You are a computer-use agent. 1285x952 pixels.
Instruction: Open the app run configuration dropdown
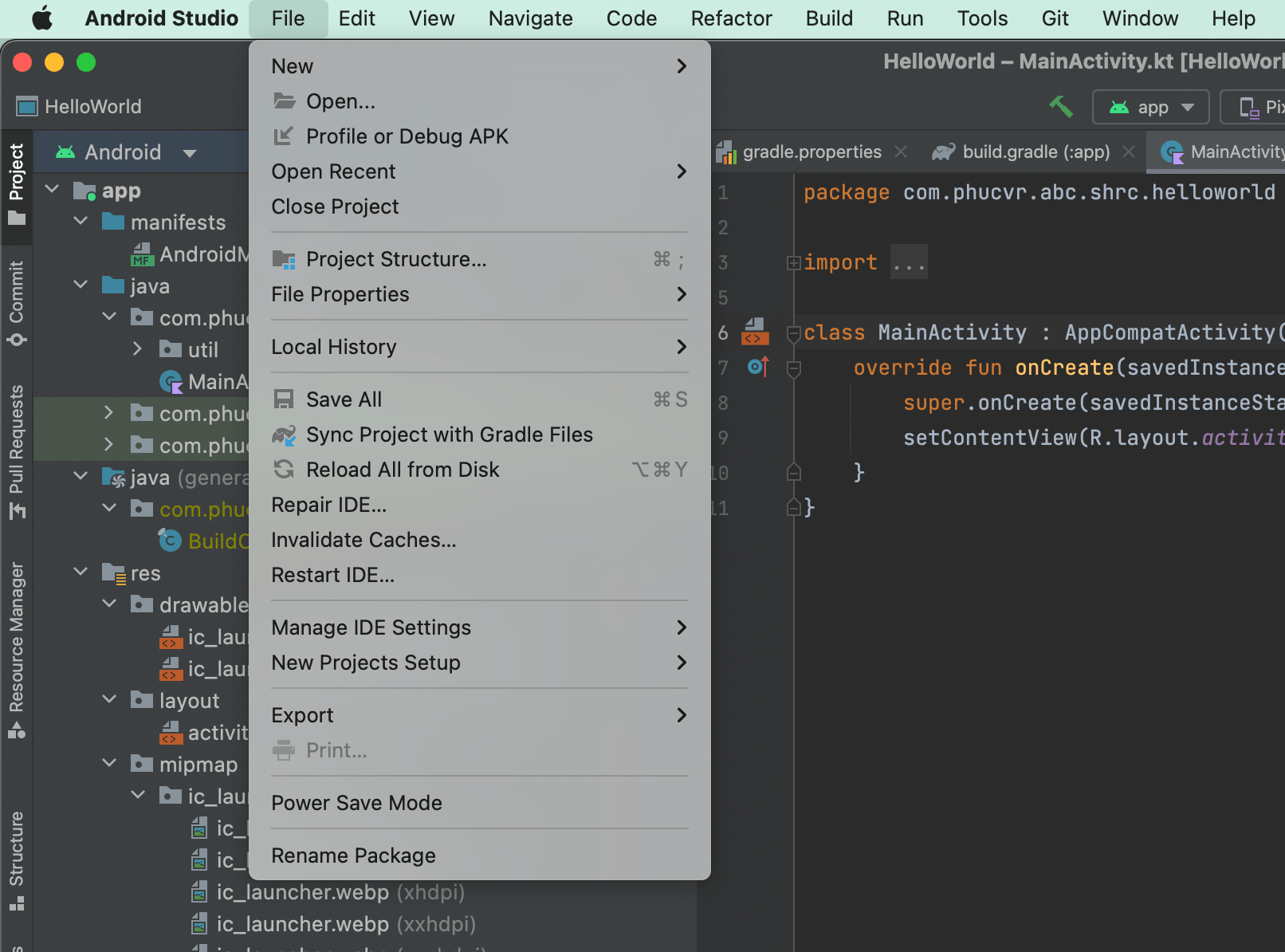coord(1150,106)
